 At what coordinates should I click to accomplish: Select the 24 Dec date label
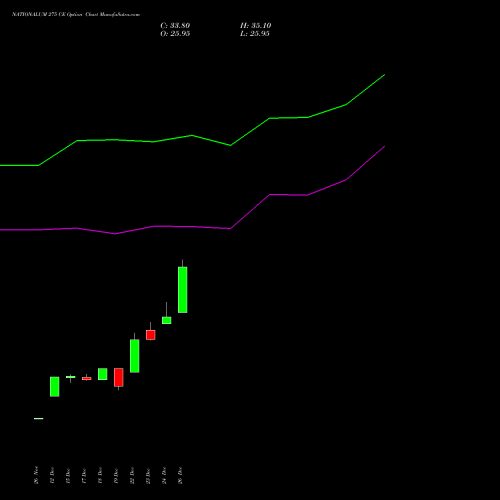coord(164,475)
